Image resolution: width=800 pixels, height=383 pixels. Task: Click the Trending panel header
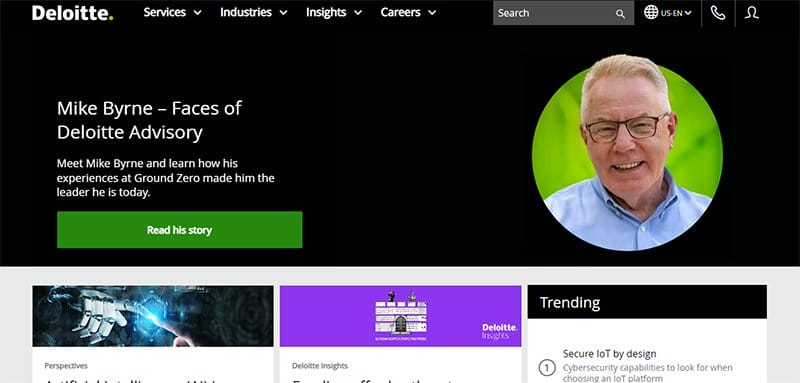click(647, 302)
